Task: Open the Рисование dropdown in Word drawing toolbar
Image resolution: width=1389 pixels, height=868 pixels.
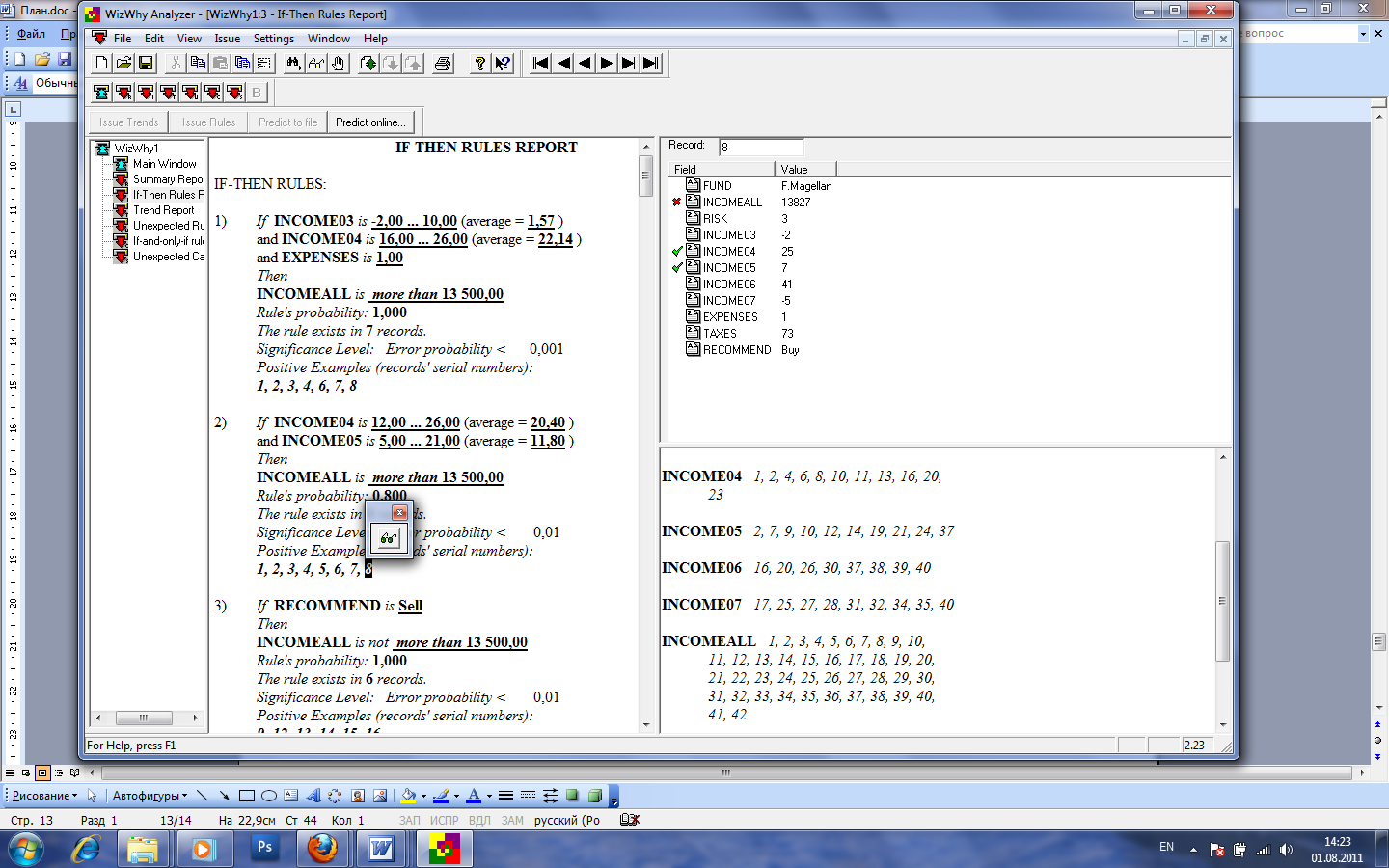Action: [x=44, y=796]
